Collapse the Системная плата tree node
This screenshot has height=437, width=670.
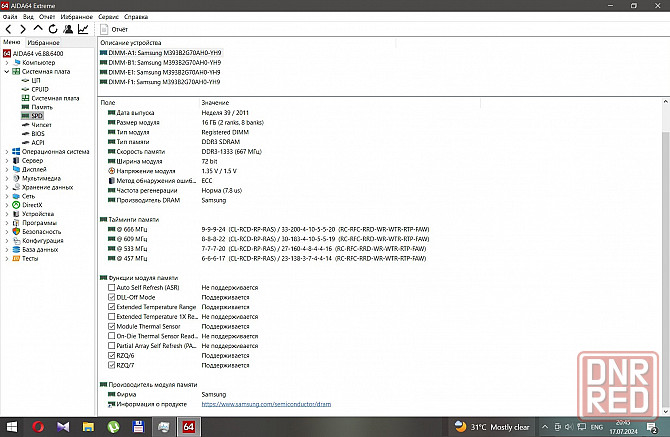7,71
